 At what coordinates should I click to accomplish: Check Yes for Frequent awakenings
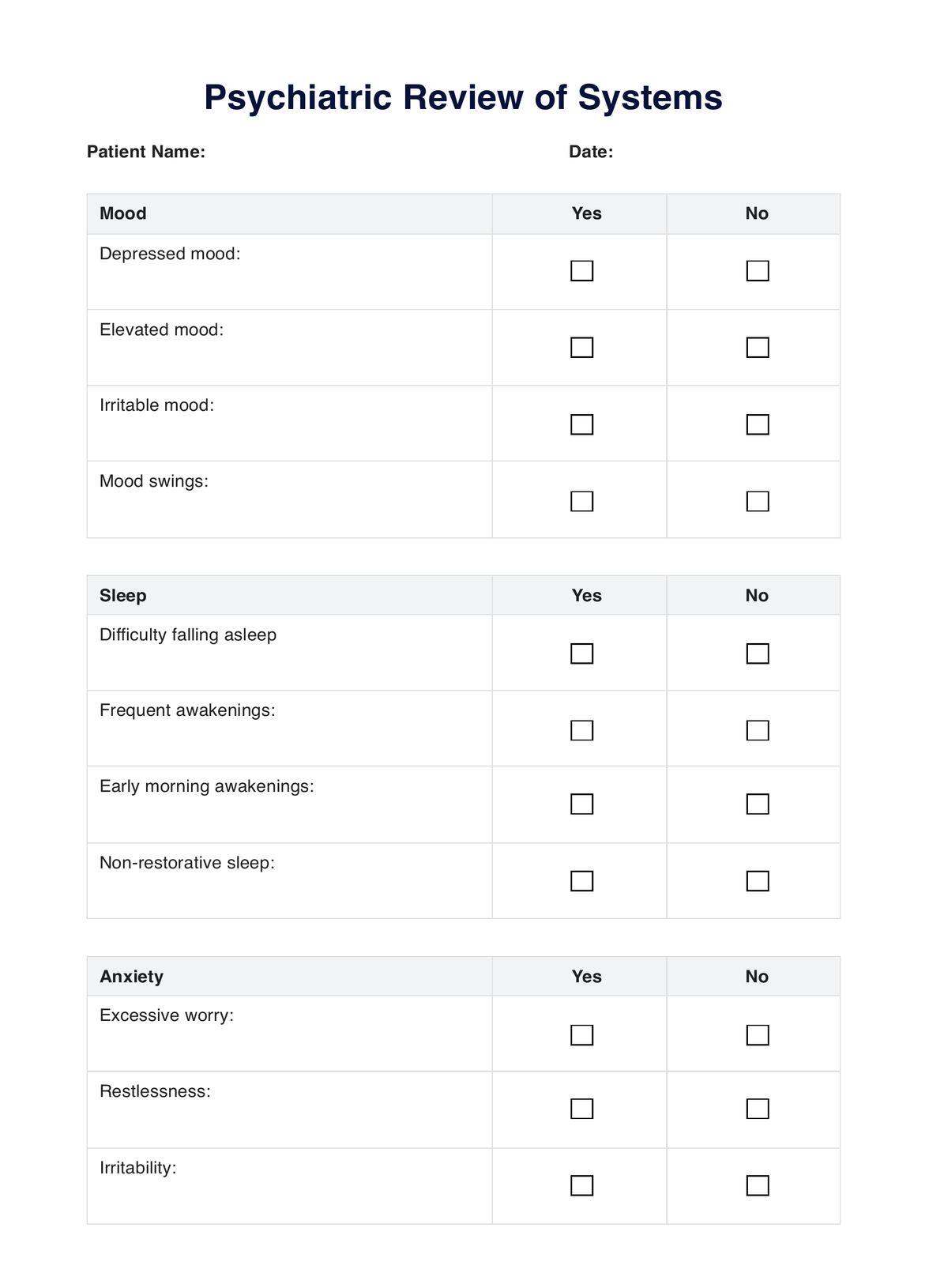tap(581, 730)
